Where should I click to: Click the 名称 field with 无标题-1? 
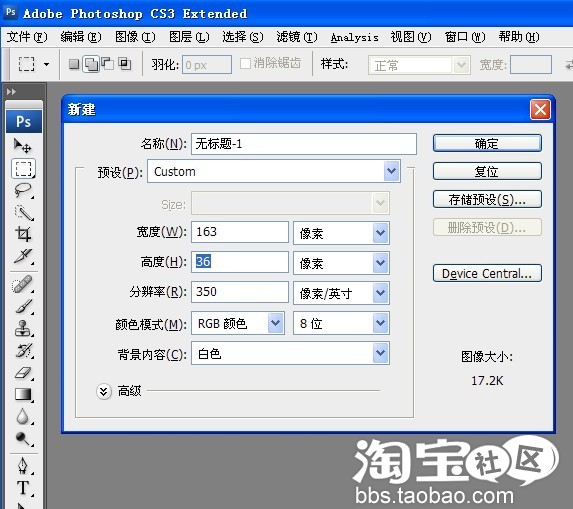(304, 144)
